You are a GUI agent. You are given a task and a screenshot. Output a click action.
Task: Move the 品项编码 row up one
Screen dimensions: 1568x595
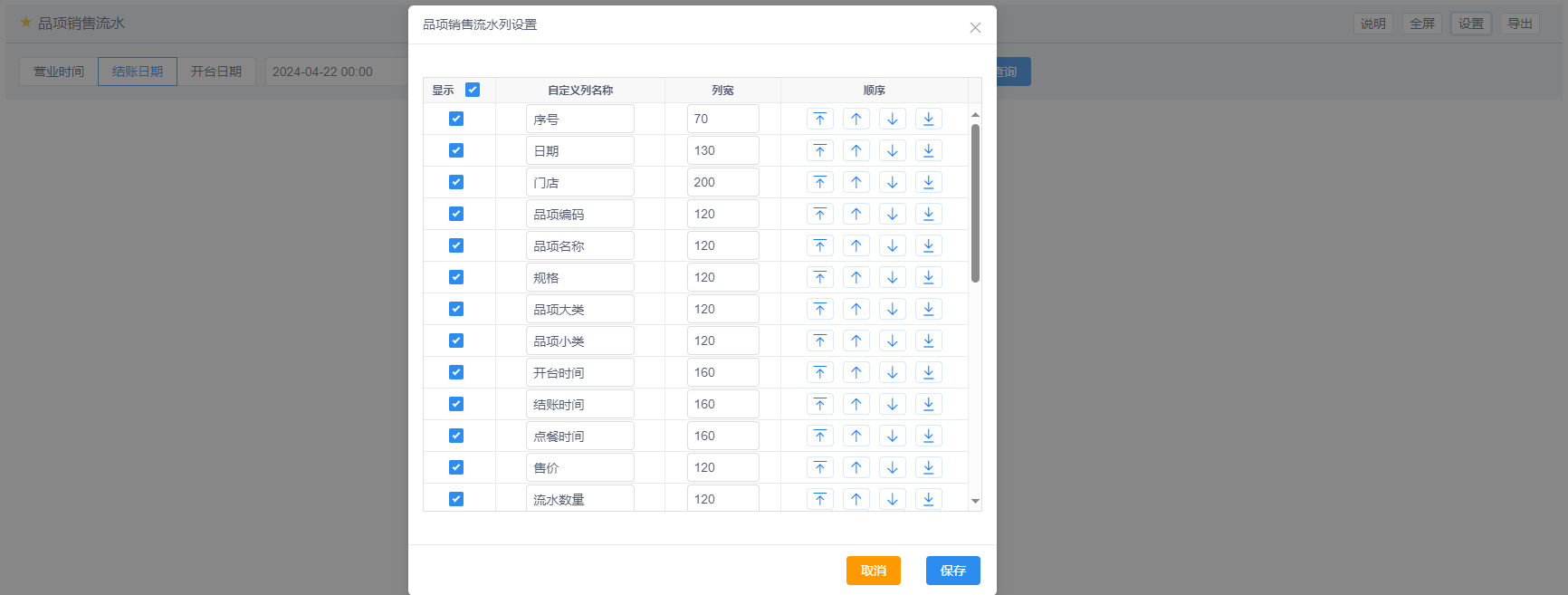[856, 214]
